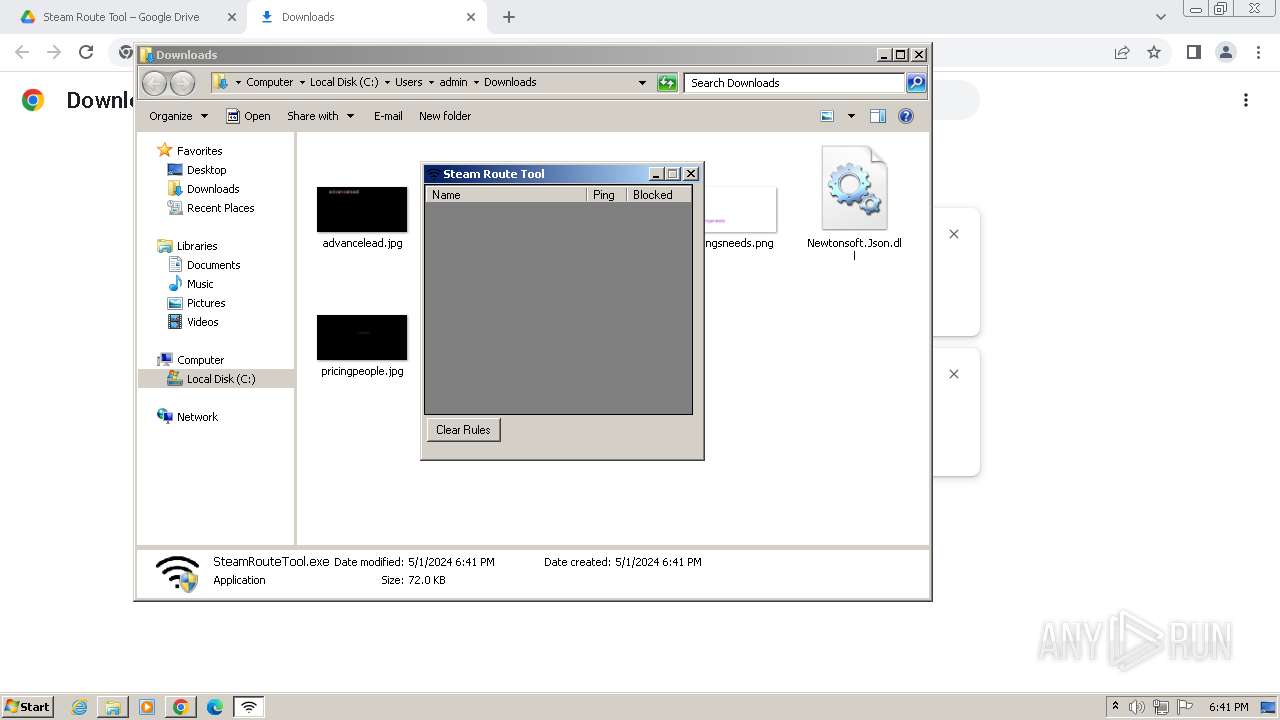The width and height of the screenshot is (1280, 720).
Task: Open Windows Media Player taskbar icon
Action: coord(147,707)
